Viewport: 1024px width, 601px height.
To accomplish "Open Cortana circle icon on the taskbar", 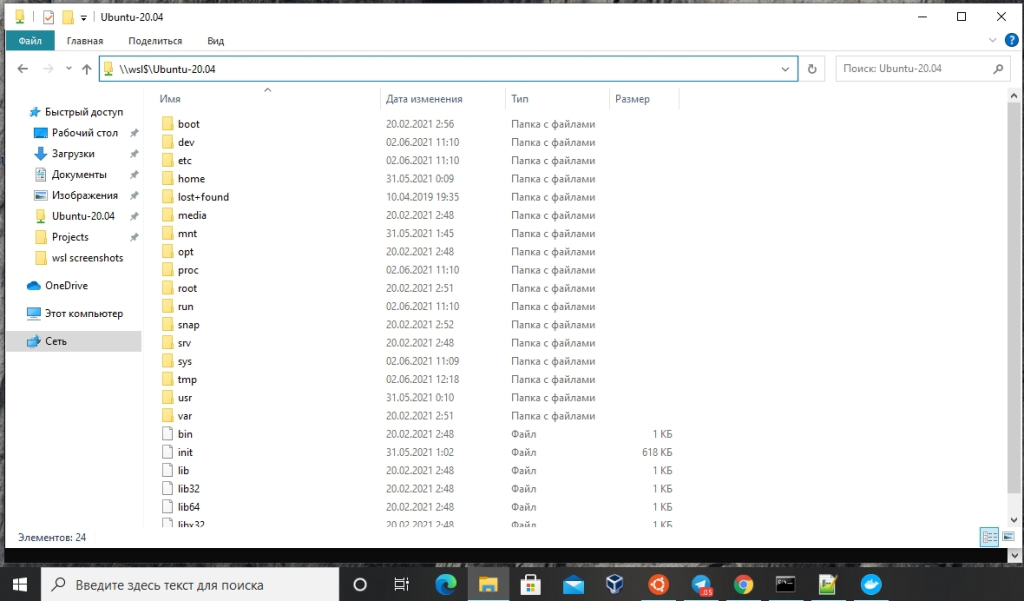I will click(360, 585).
